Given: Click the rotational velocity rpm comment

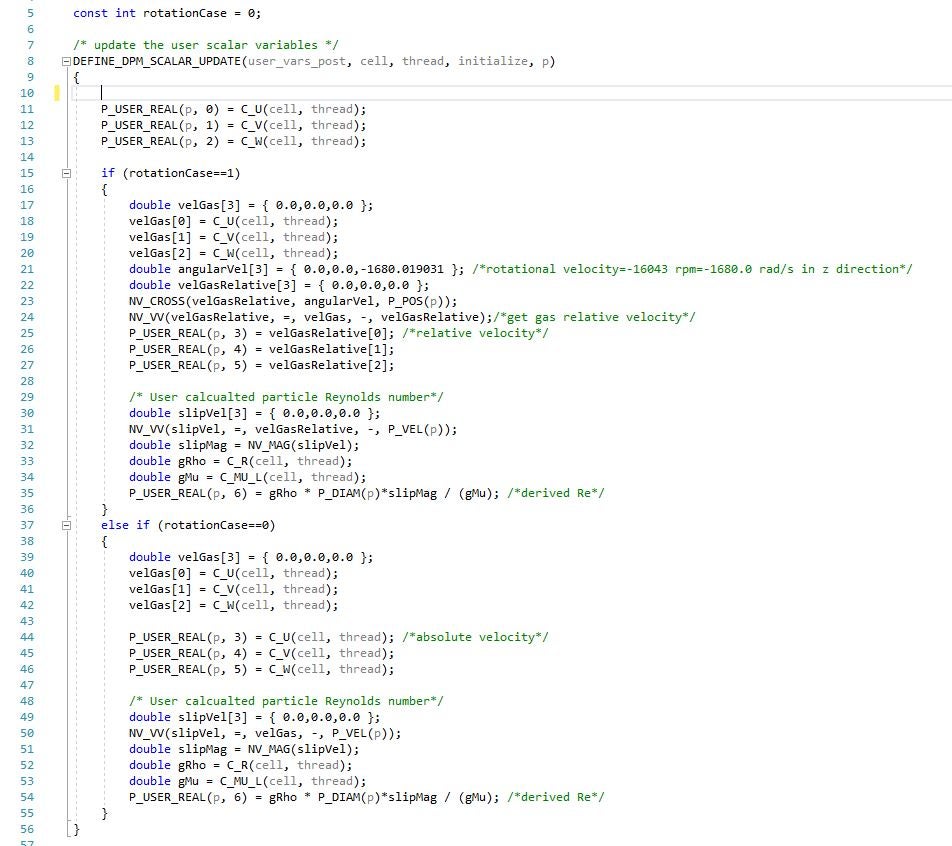Looking at the screenshot, I should click(692, 269).
